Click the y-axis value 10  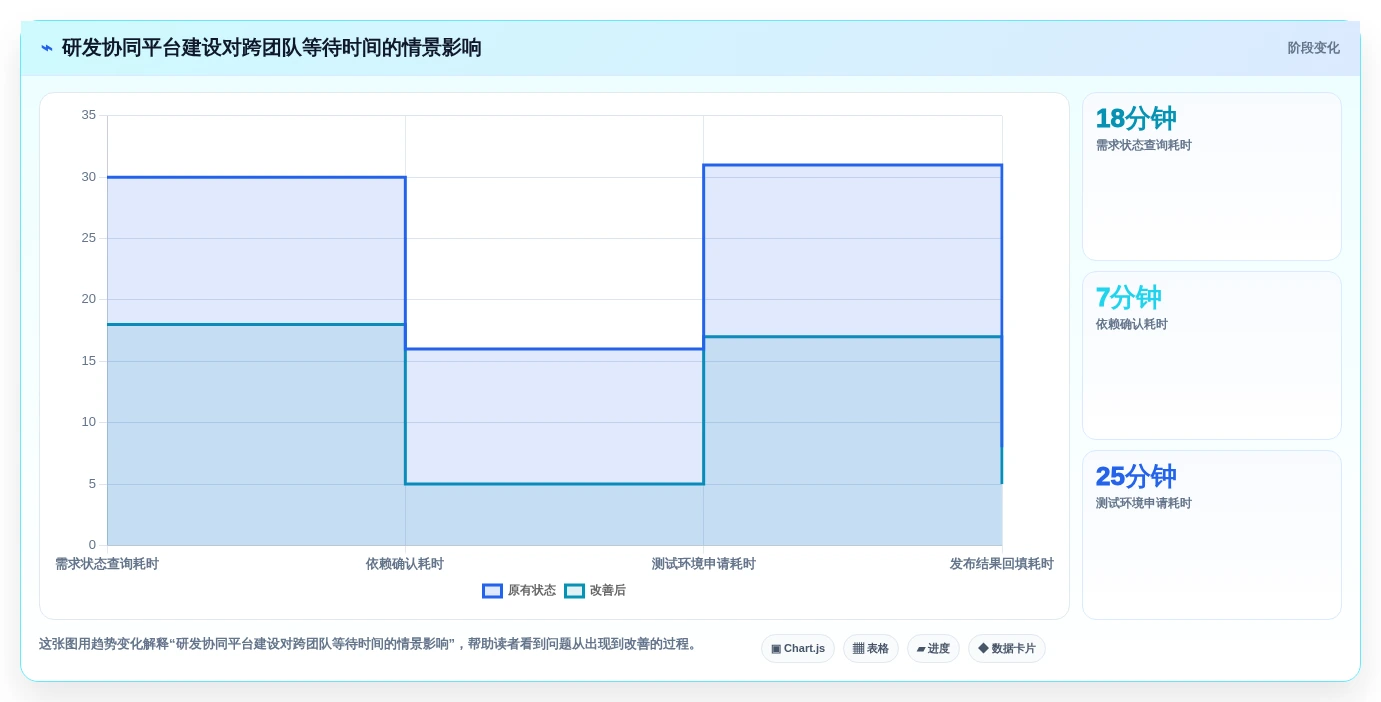pyautogui.click(x=89, y=422)
